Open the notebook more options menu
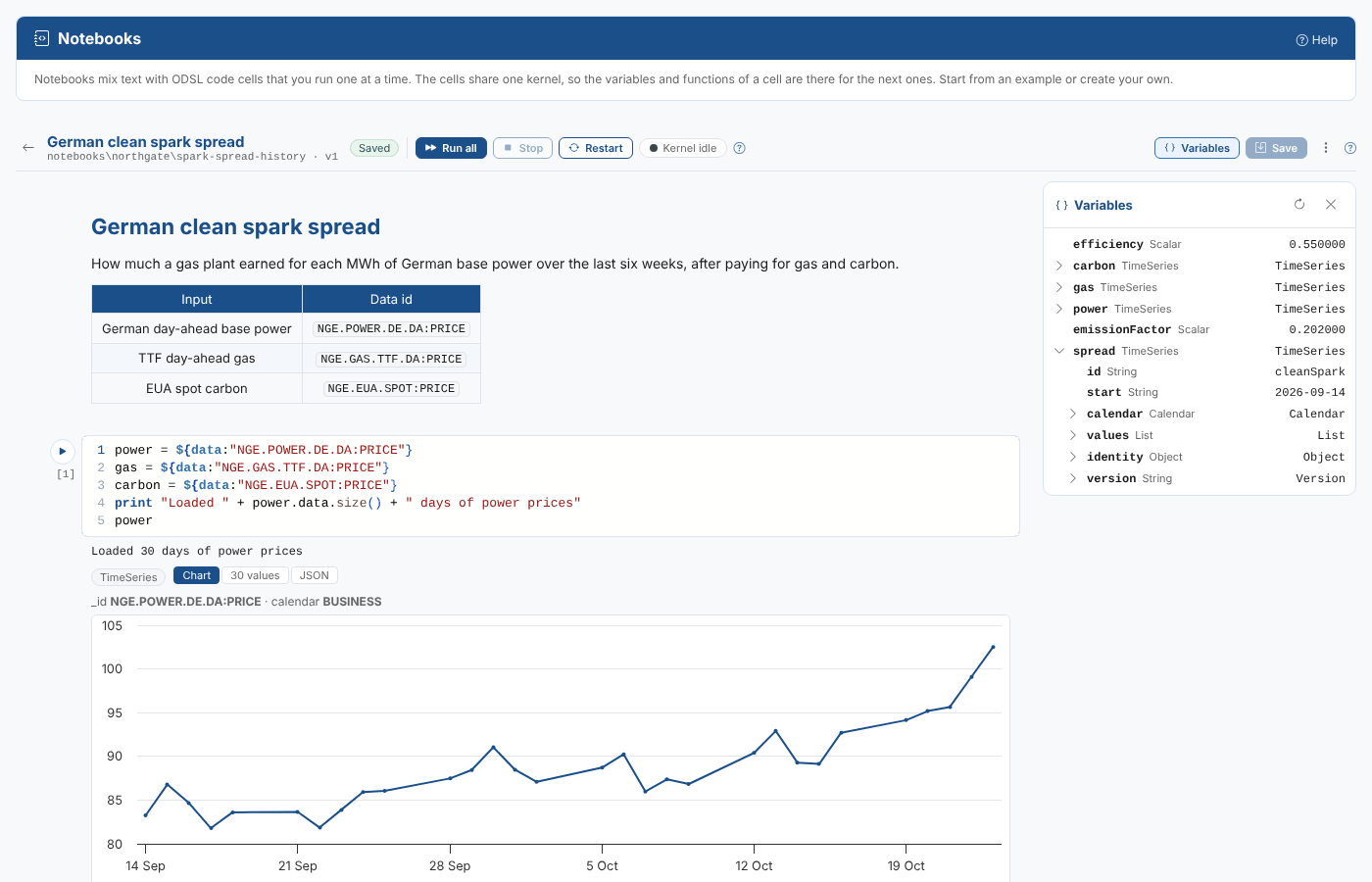Image resolution: width=1372 pixels, height=882 pixels. (1326, 148)
